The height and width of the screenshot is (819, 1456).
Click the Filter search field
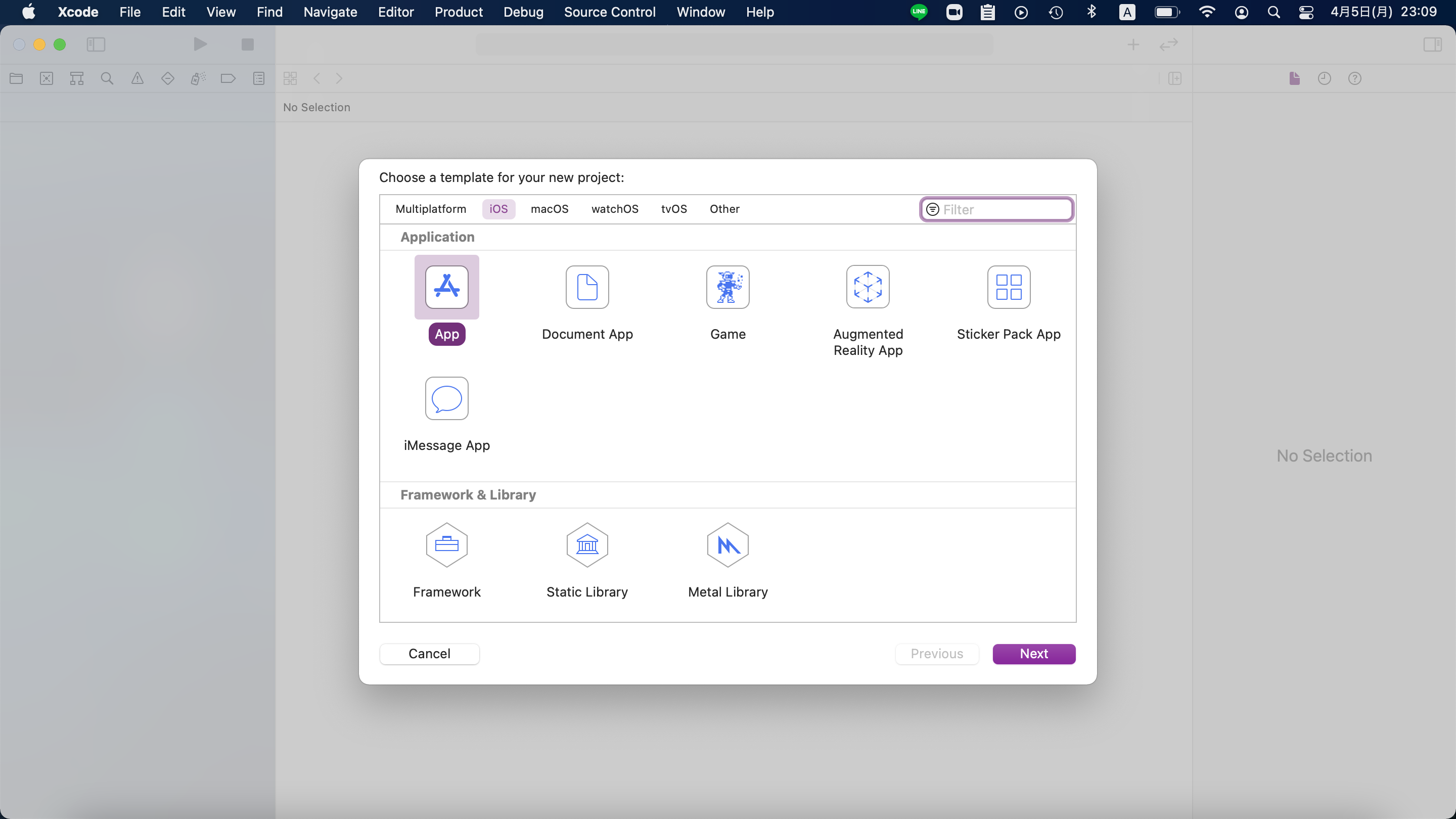(x=1005, y=210)
